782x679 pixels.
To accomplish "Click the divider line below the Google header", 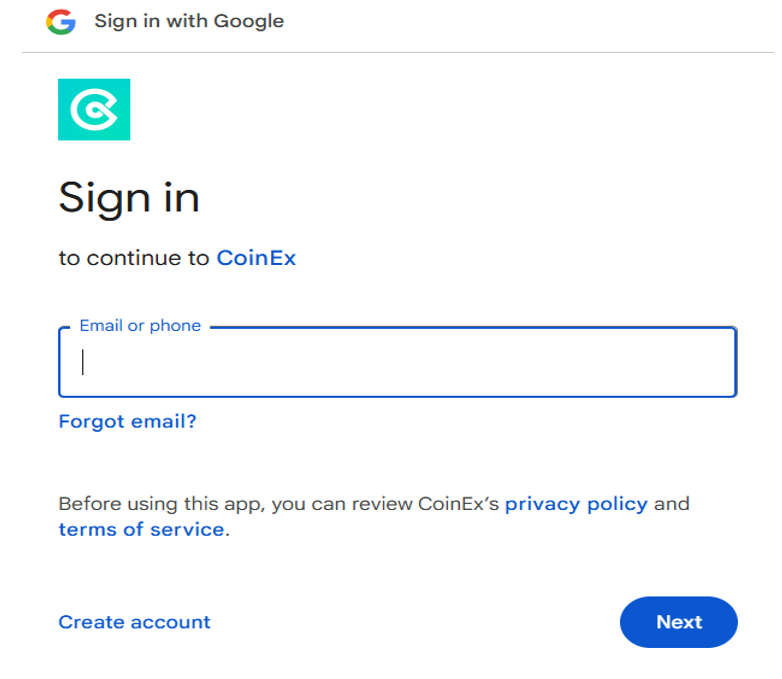I will click(397, 52).
